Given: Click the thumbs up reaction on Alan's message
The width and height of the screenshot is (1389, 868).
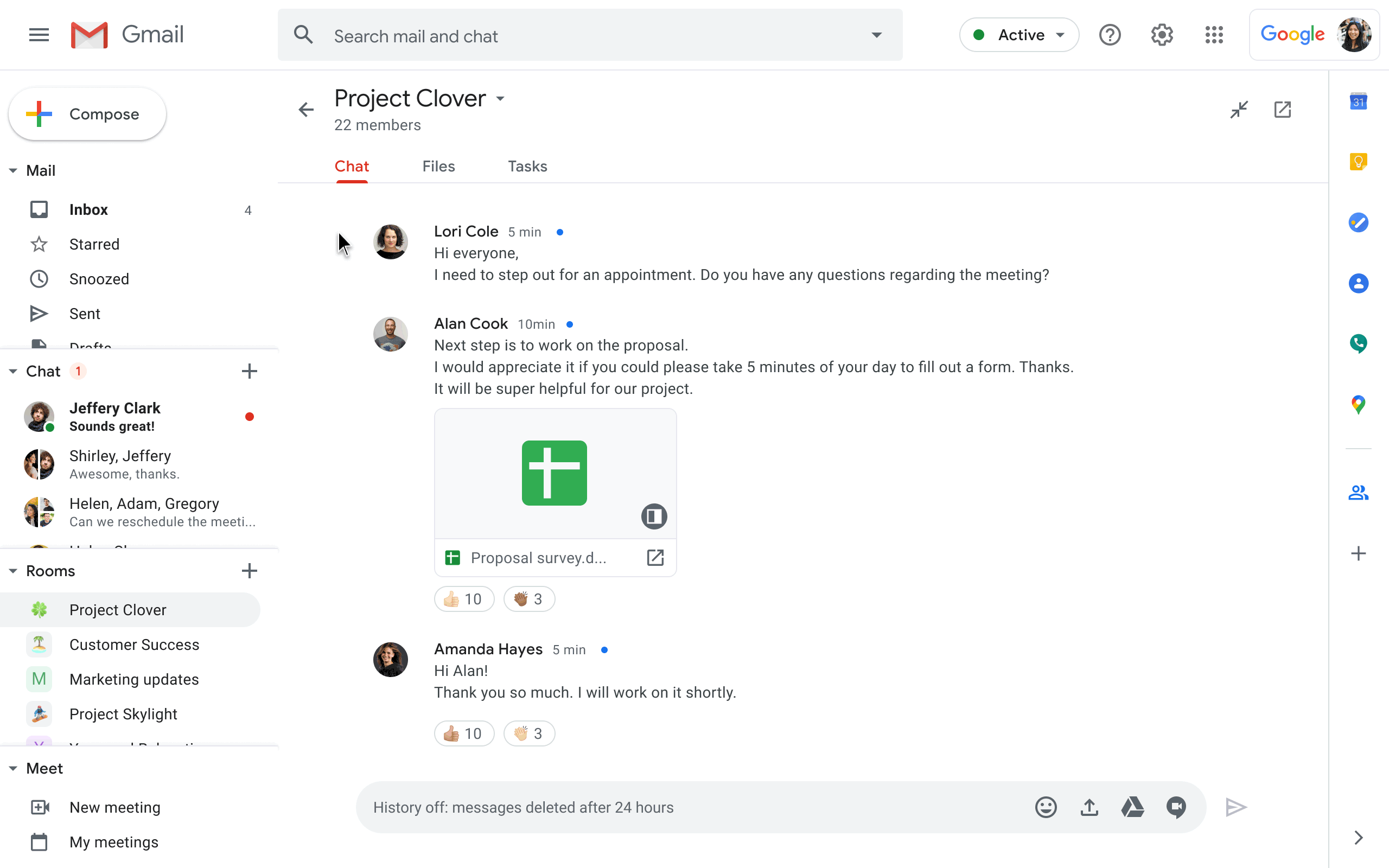Looking at the screenshot, I should click(x=464, y=598).
